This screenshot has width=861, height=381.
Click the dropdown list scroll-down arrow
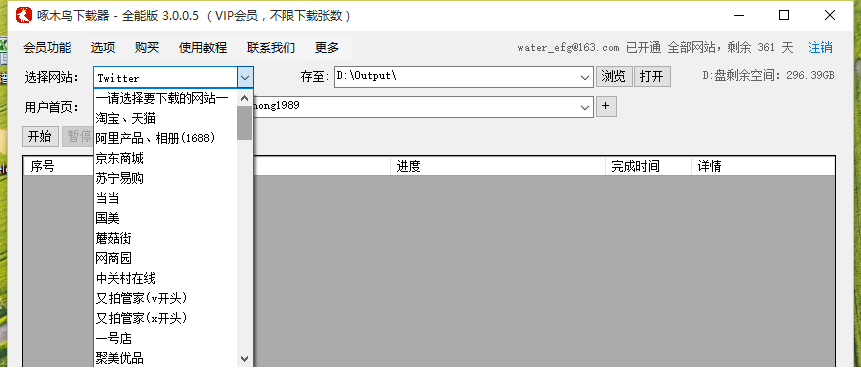click(245, 358)
